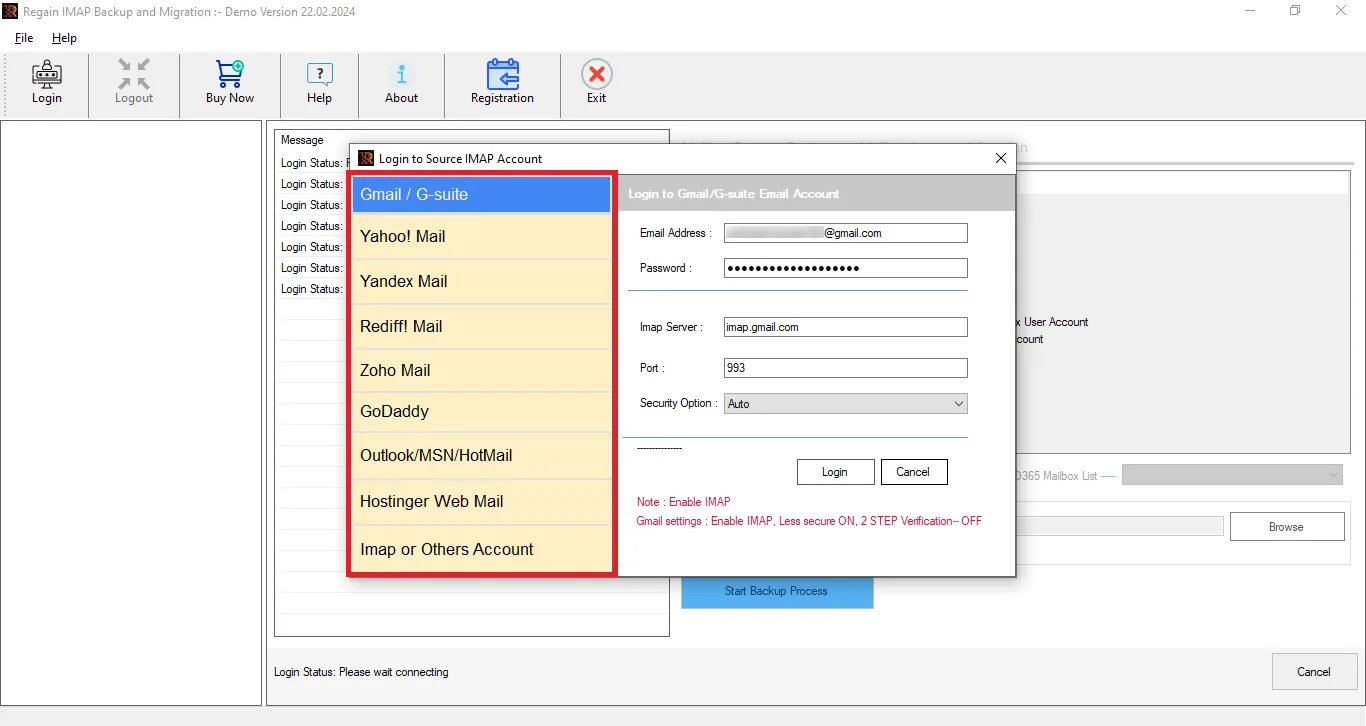Select Rediff! Mail provider
1366x726 pixels.
point(481,327)
